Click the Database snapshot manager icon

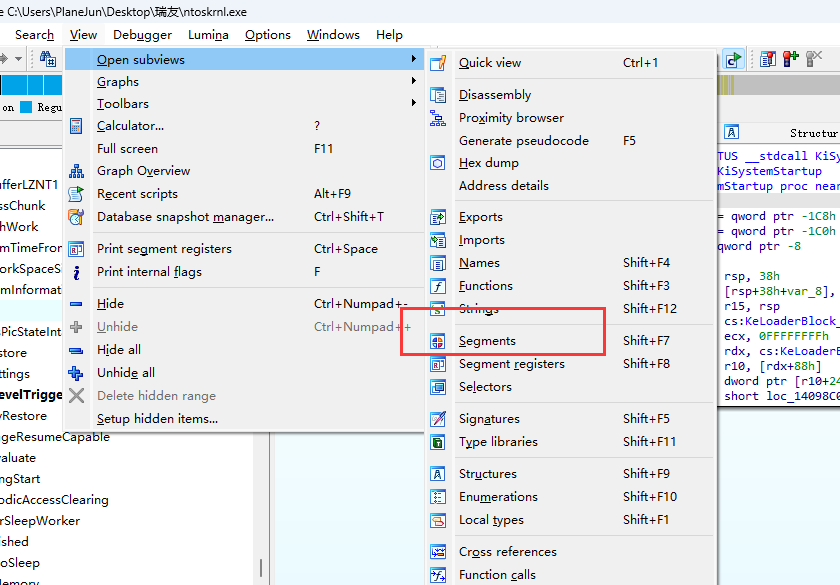[x=77, y=217]
